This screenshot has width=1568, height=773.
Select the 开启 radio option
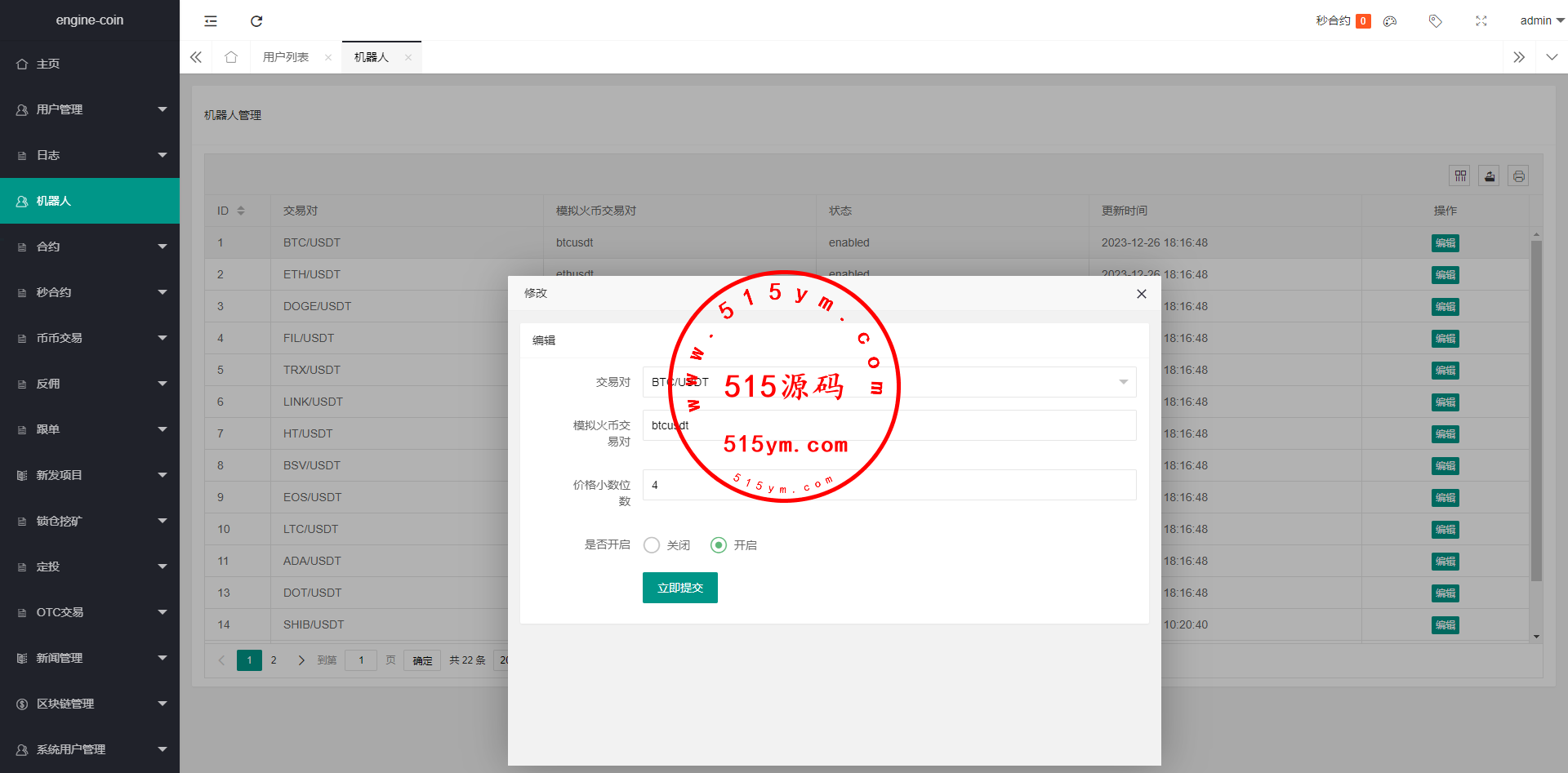click(x=719, y=545)
